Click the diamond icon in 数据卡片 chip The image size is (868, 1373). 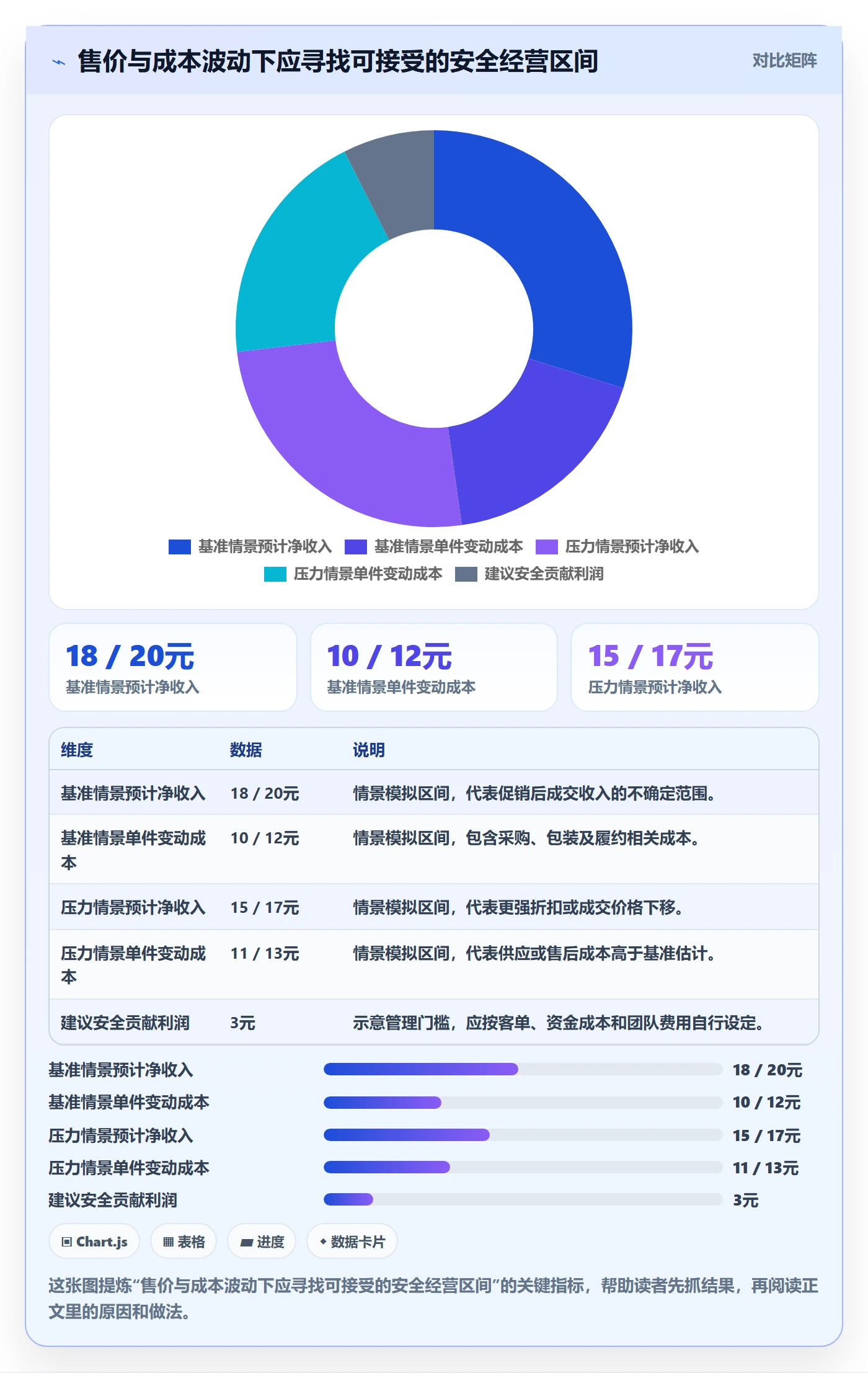pyautogui.click(x=323, y=1242)
